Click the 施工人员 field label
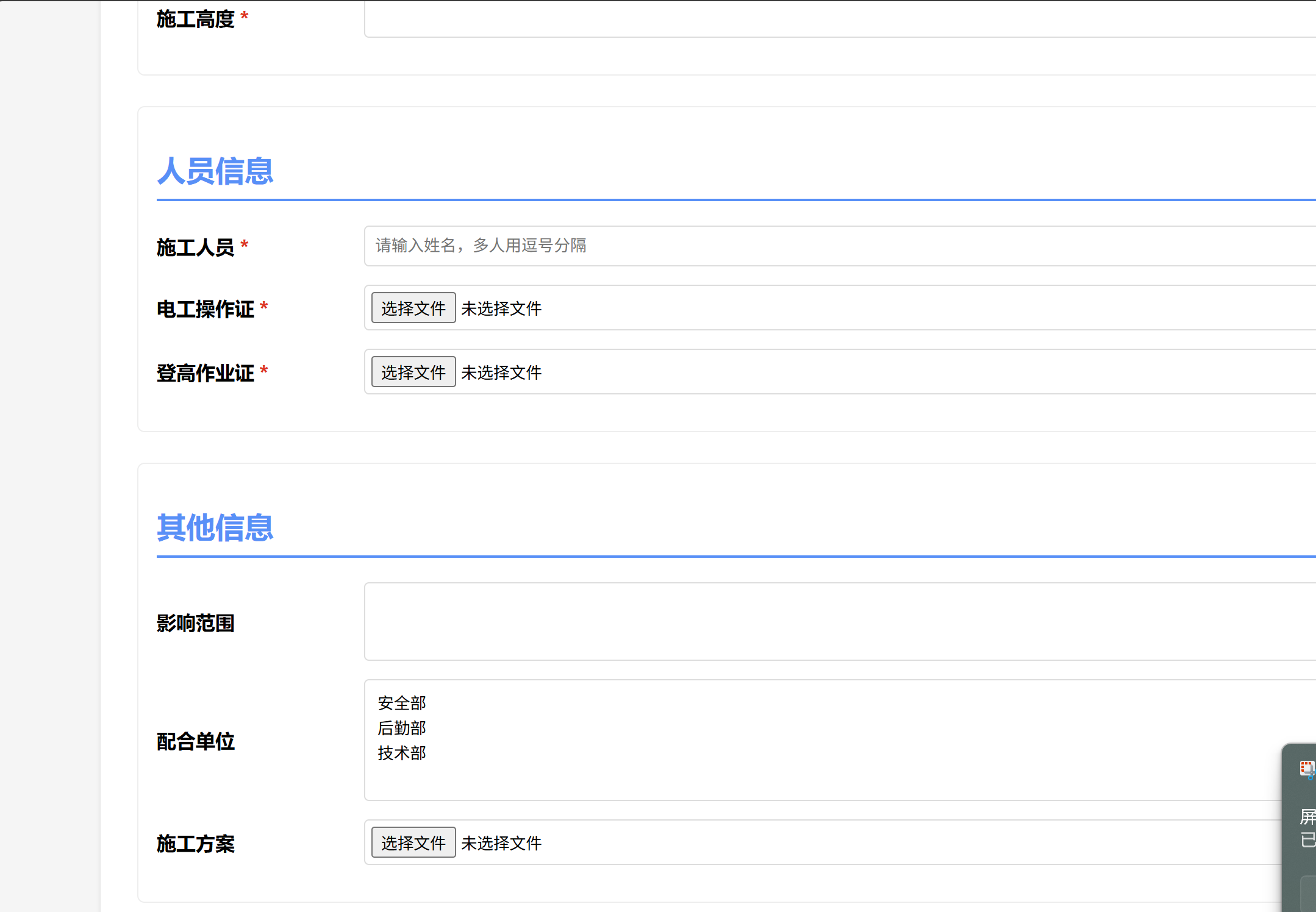The width and height of the screenshot is (1316, 912). [x=195, y=248]
